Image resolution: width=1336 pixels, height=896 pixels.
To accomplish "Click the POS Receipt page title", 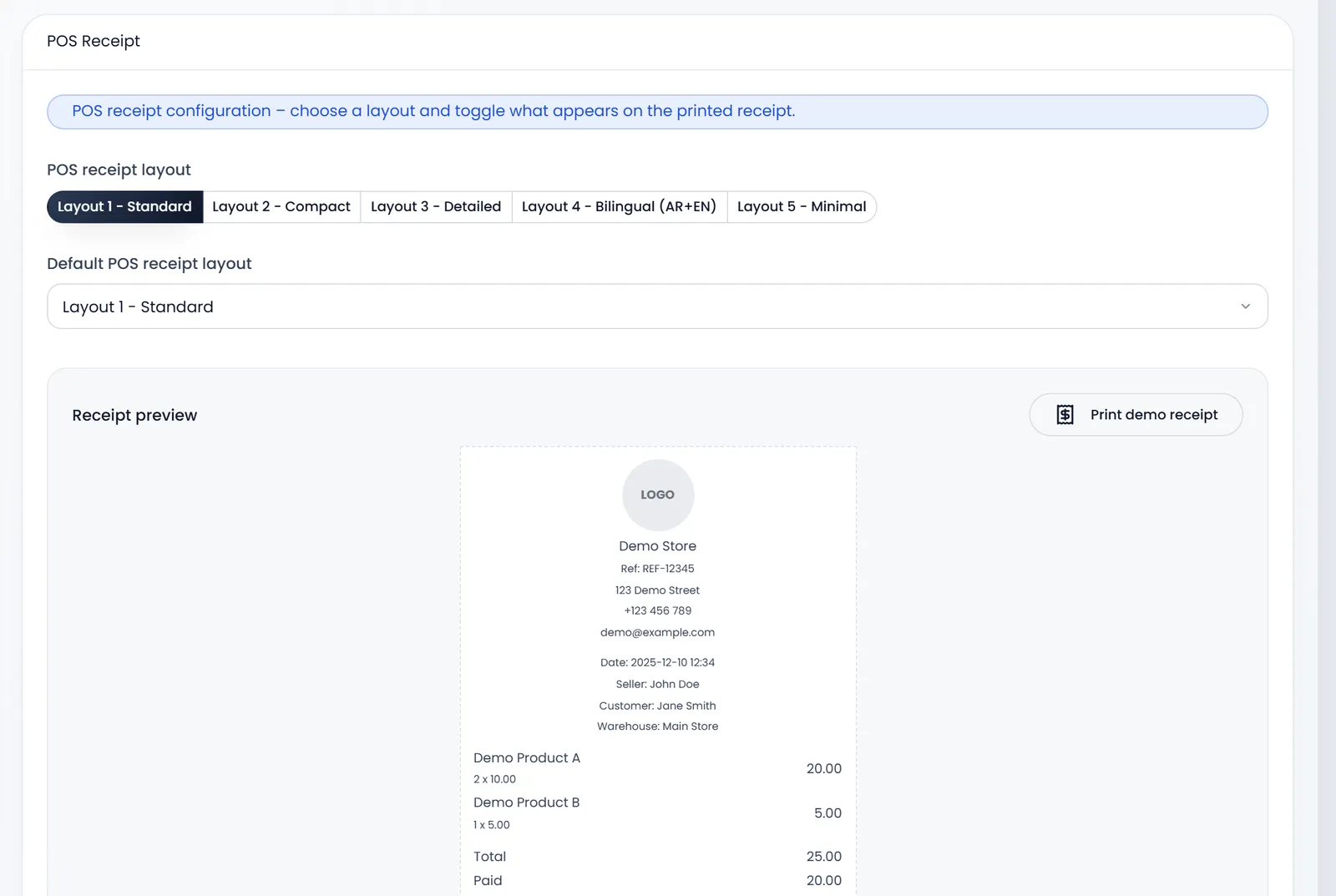I will 94,41.
